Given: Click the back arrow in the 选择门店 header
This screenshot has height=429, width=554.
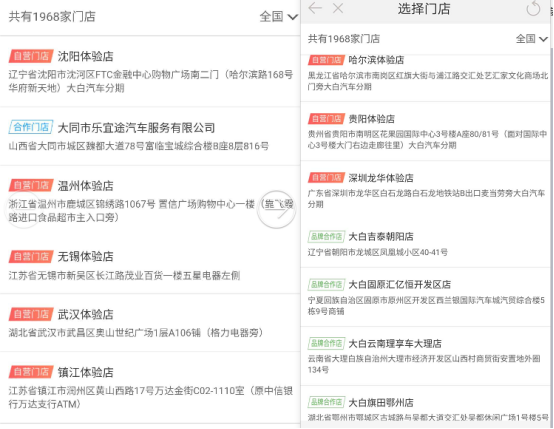Looking at the screenshot, I should pyautogui.click(x=315, y=8).
